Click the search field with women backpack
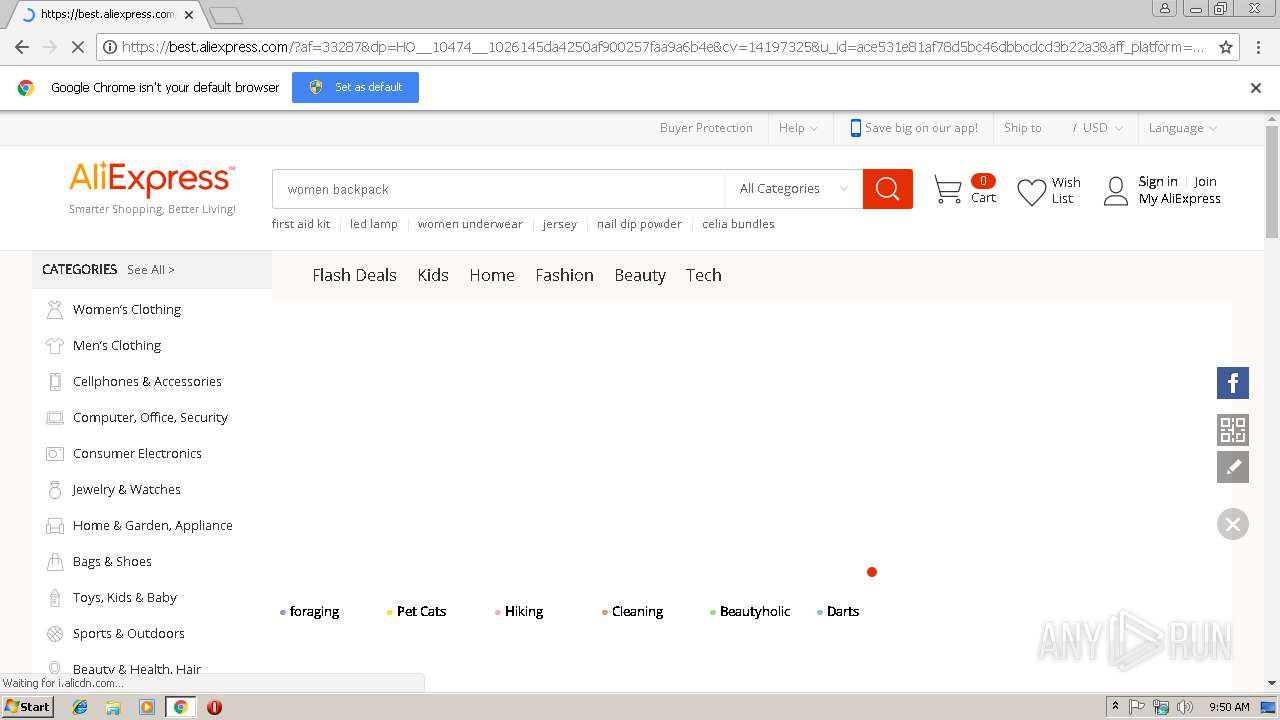The image size is (1280, 720). coord(498,189)
